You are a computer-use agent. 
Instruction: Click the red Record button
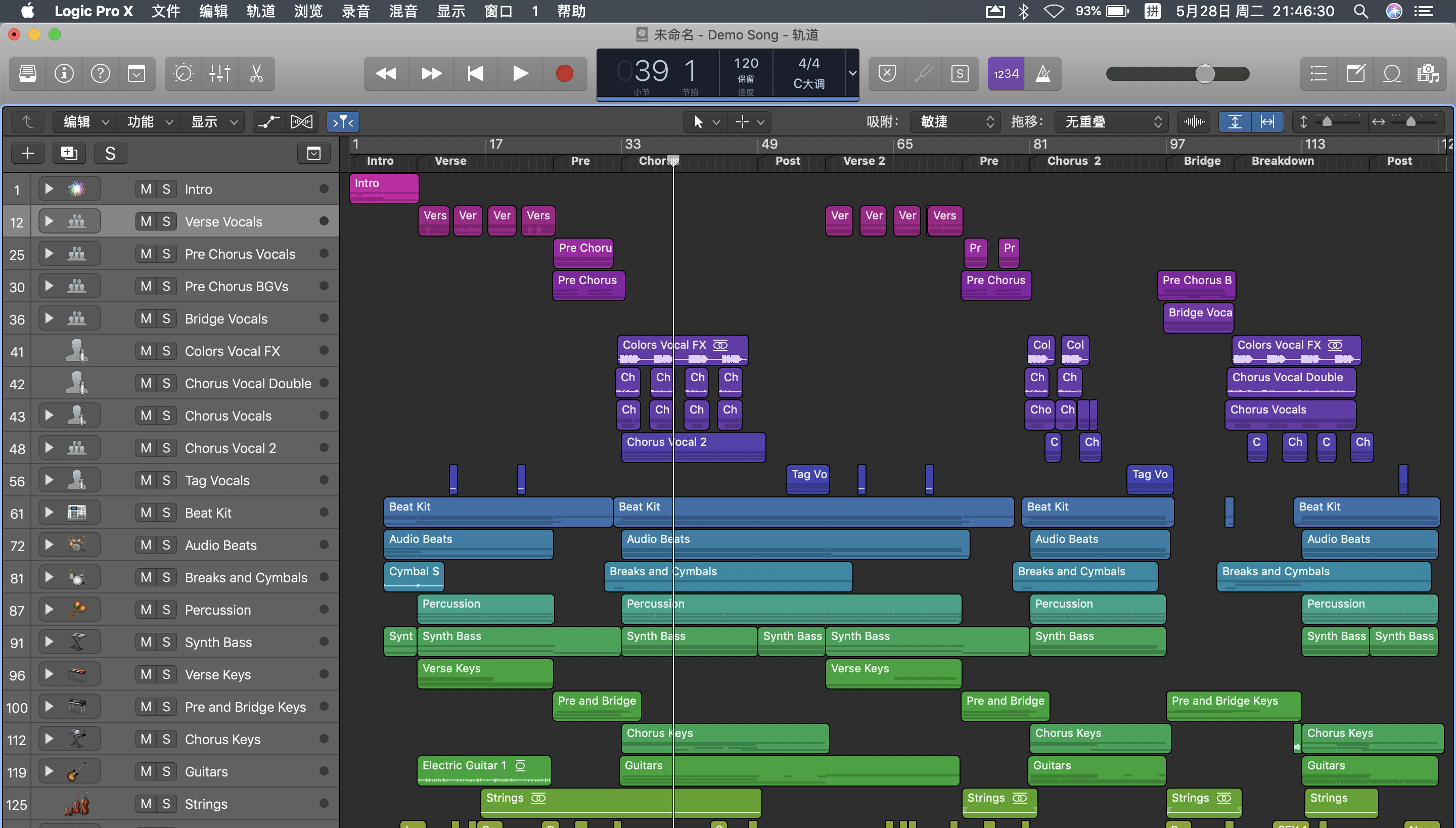564,73
